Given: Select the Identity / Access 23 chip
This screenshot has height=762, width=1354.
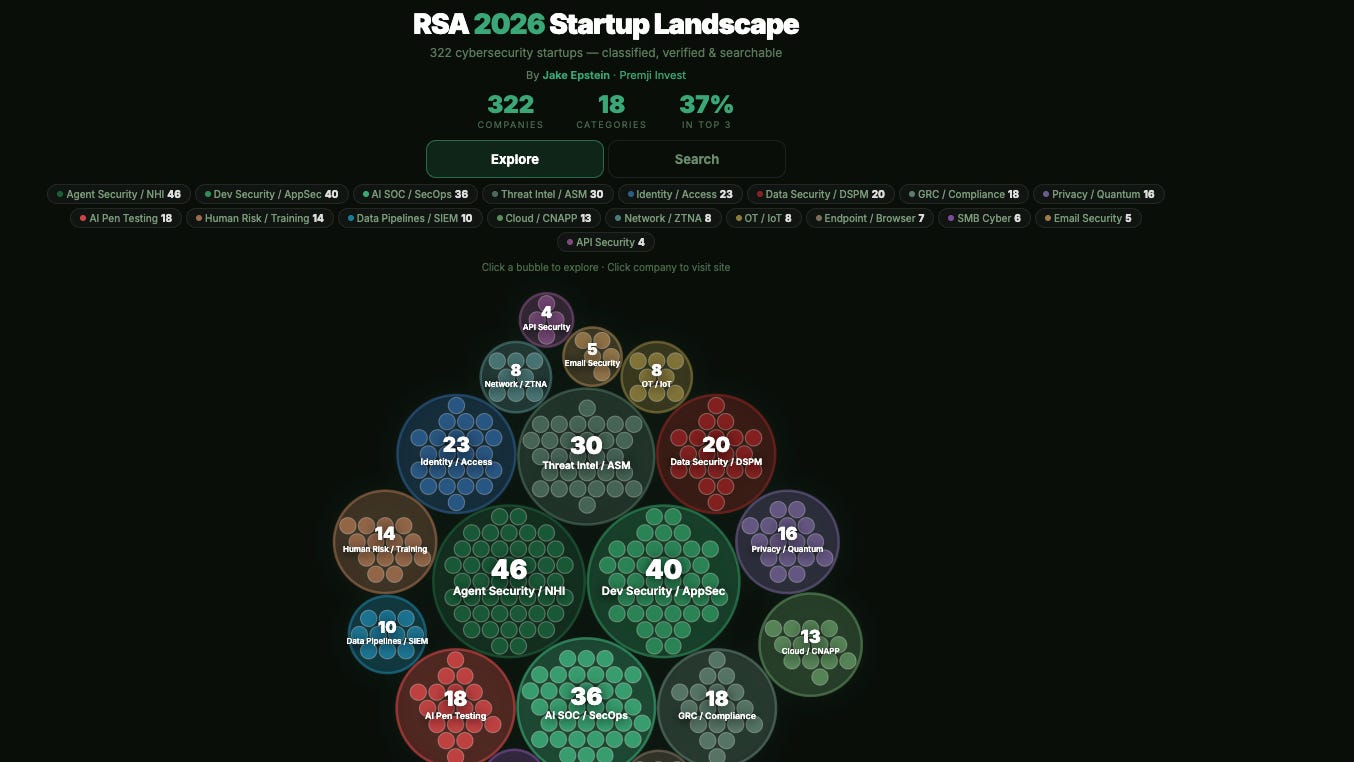Looking at the screenshot, I should [x=680, y=194].
